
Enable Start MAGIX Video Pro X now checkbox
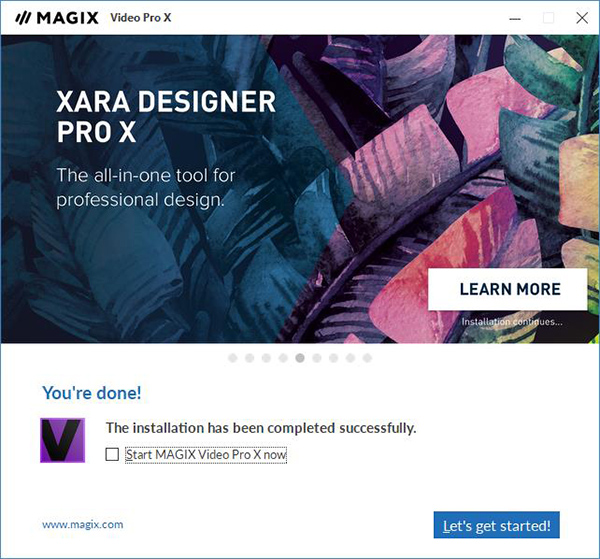pyautogui.click(x=112, y=455)
